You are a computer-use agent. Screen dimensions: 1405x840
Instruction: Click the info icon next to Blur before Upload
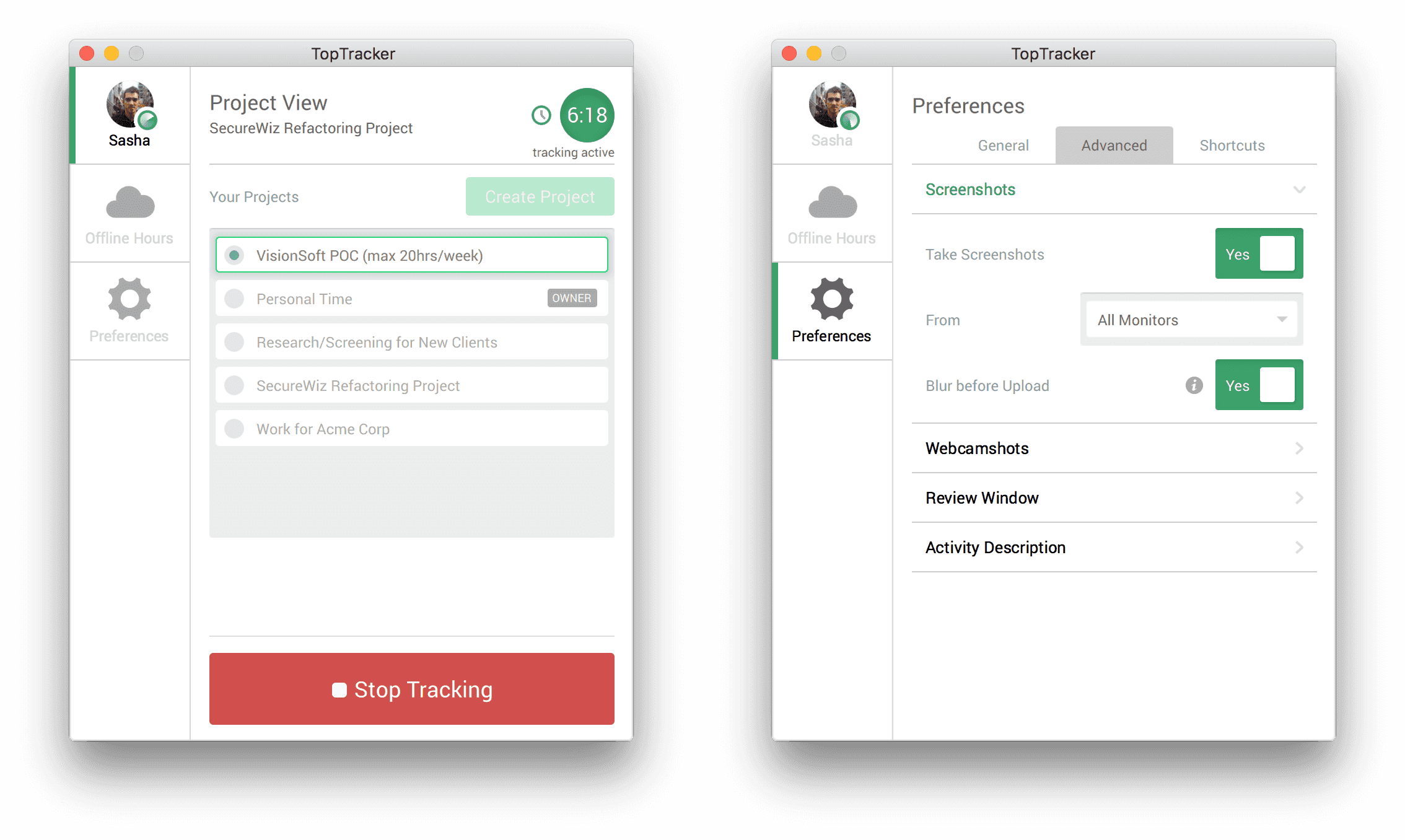point(1193,385)
